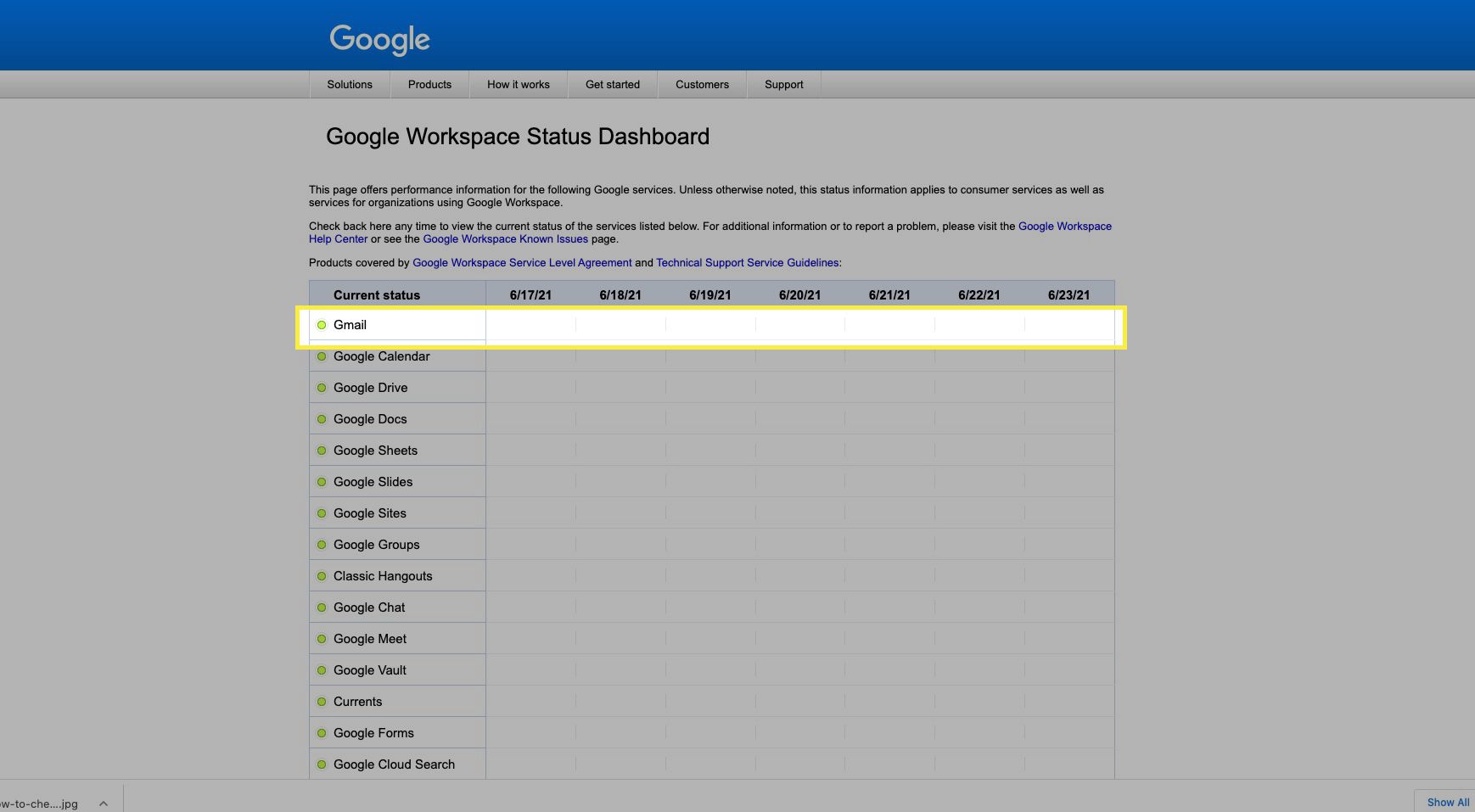Click the 6/21/21 column header

pos(889,295)
